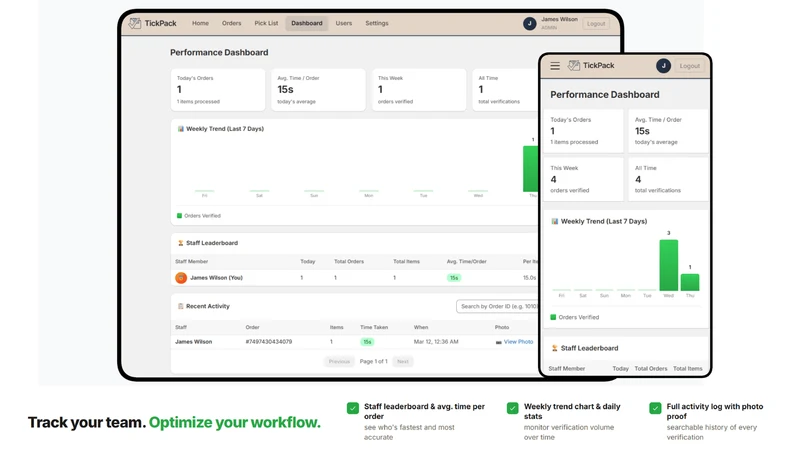Screen dimensions: 800x450
Task: Click green check beside Staff leaderboard feature
Action: [x=353, y=408]
